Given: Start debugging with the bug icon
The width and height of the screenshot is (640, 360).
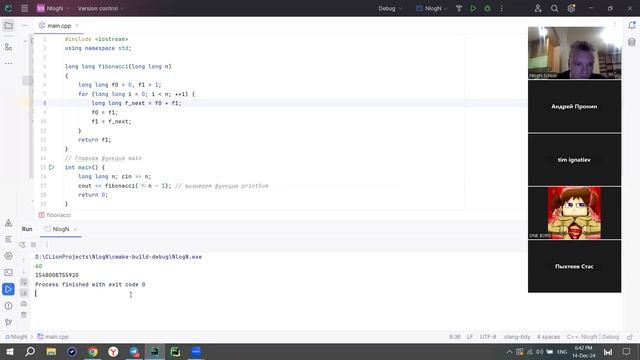Looking at the screenshot, I should pos(487,8).
